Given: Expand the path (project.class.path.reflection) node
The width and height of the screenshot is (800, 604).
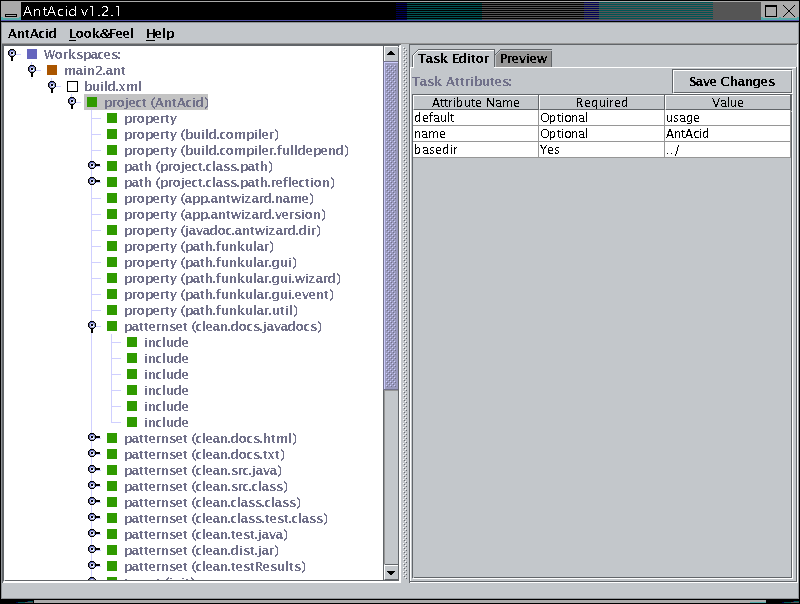Looking at the screenshot, I should point(92,182).
